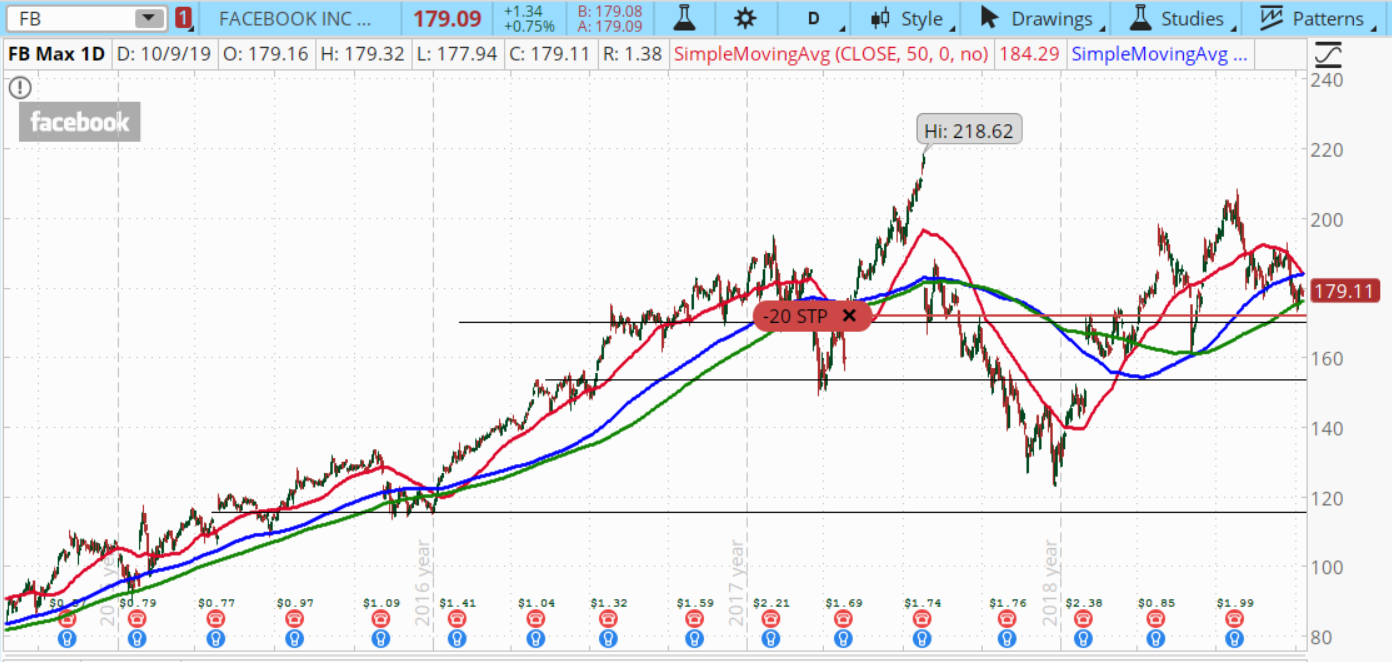Click the FB Max 1D chart label
The image size is (1392, 662).
pyautogui.click(x=57, y=54)
